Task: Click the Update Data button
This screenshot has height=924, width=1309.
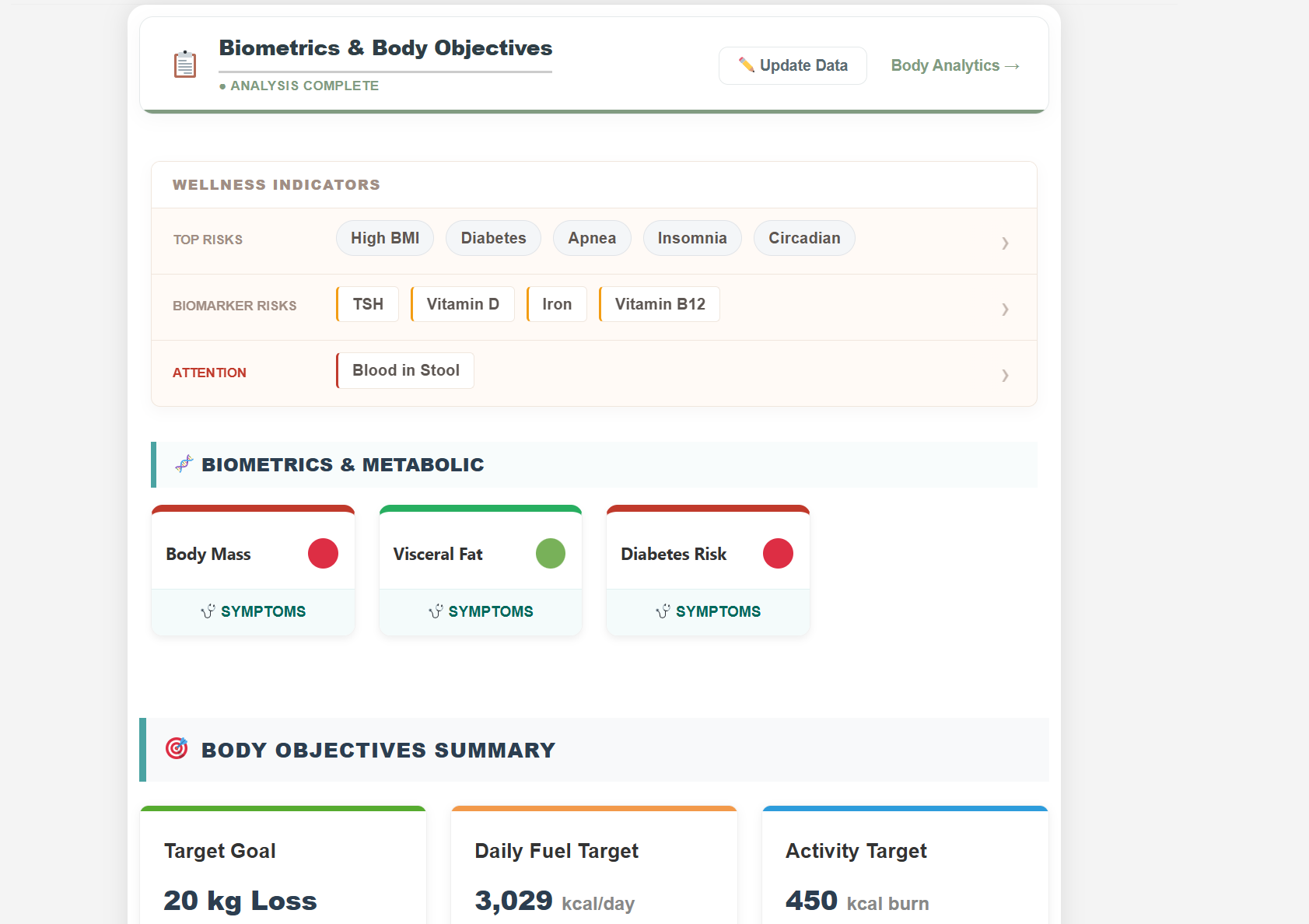Action: (x=793, y=65)
